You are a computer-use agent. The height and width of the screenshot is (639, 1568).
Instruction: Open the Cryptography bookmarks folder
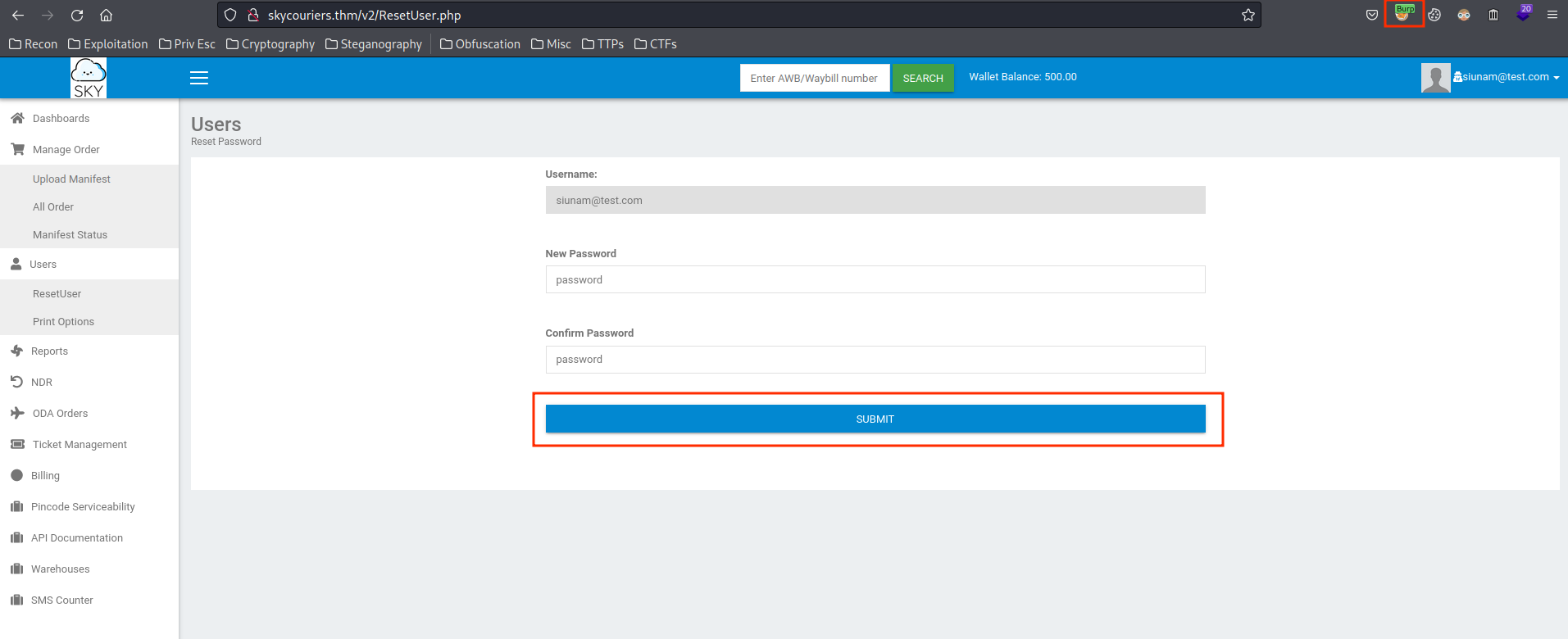270,44
